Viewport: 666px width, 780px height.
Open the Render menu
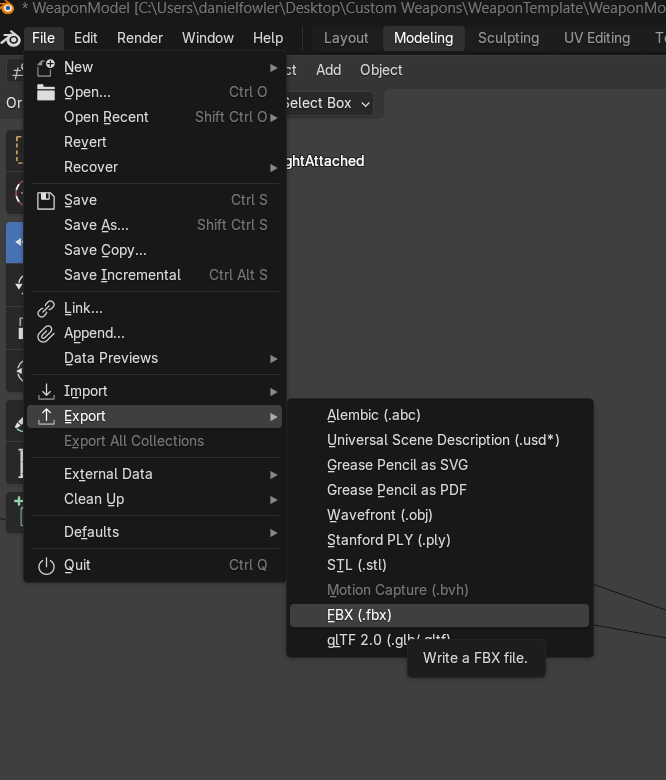point(140,38)
